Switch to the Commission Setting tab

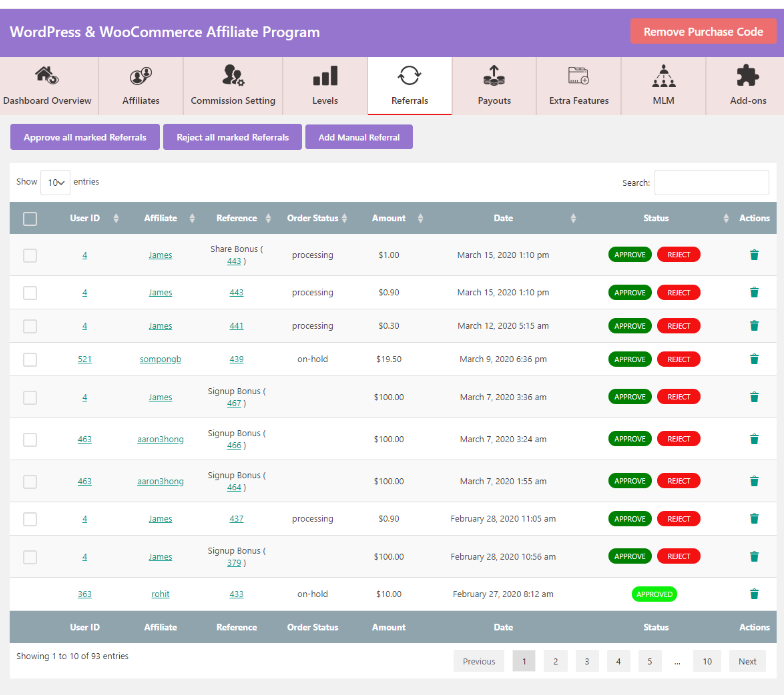click(233, 86)
